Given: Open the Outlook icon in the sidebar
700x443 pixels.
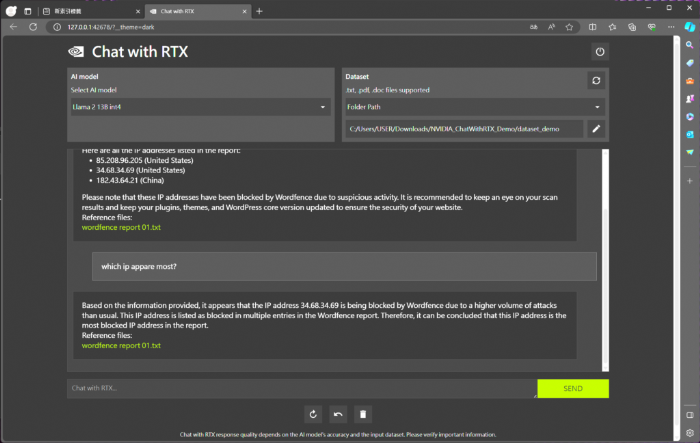Looking at the screenshot, I should (690, 134).
